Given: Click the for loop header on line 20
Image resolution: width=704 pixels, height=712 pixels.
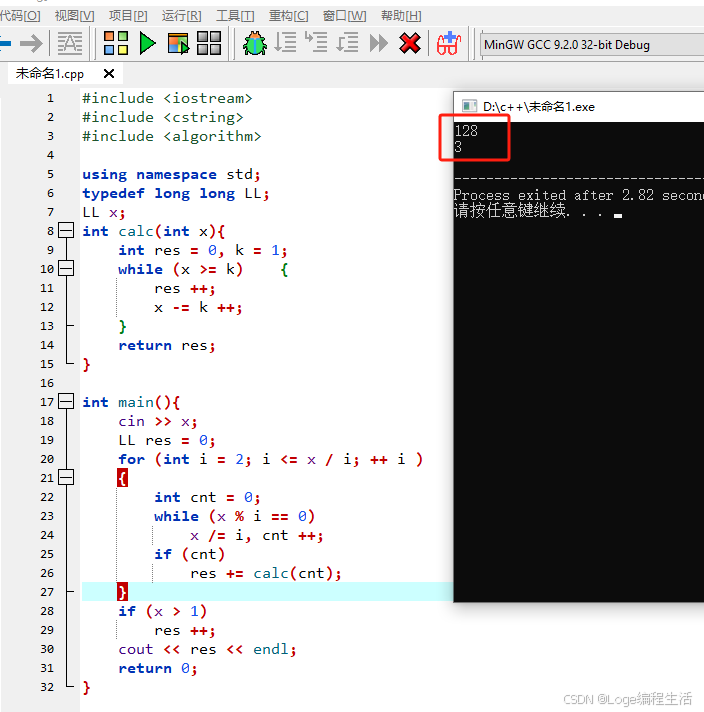Looking at the screenshot, I should [x=270, y=459].
